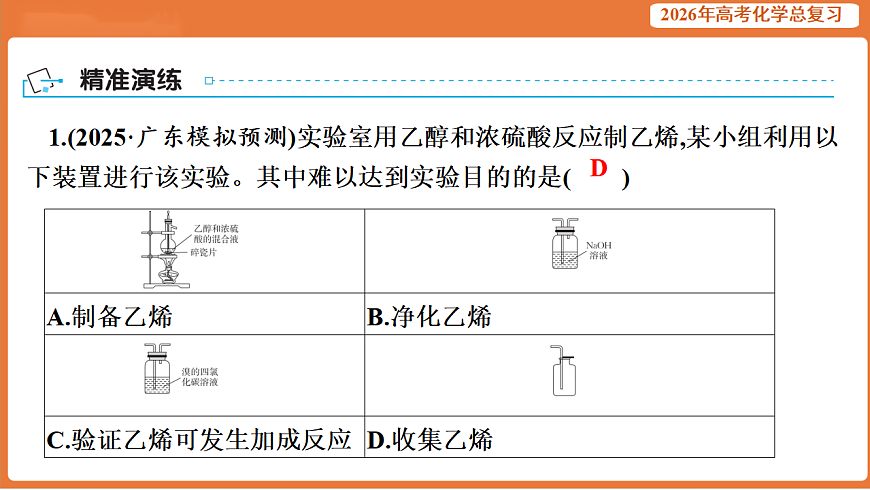870x490 pixels.
Task: Click the gas collection bottle diagram
Action: [564, 370]
